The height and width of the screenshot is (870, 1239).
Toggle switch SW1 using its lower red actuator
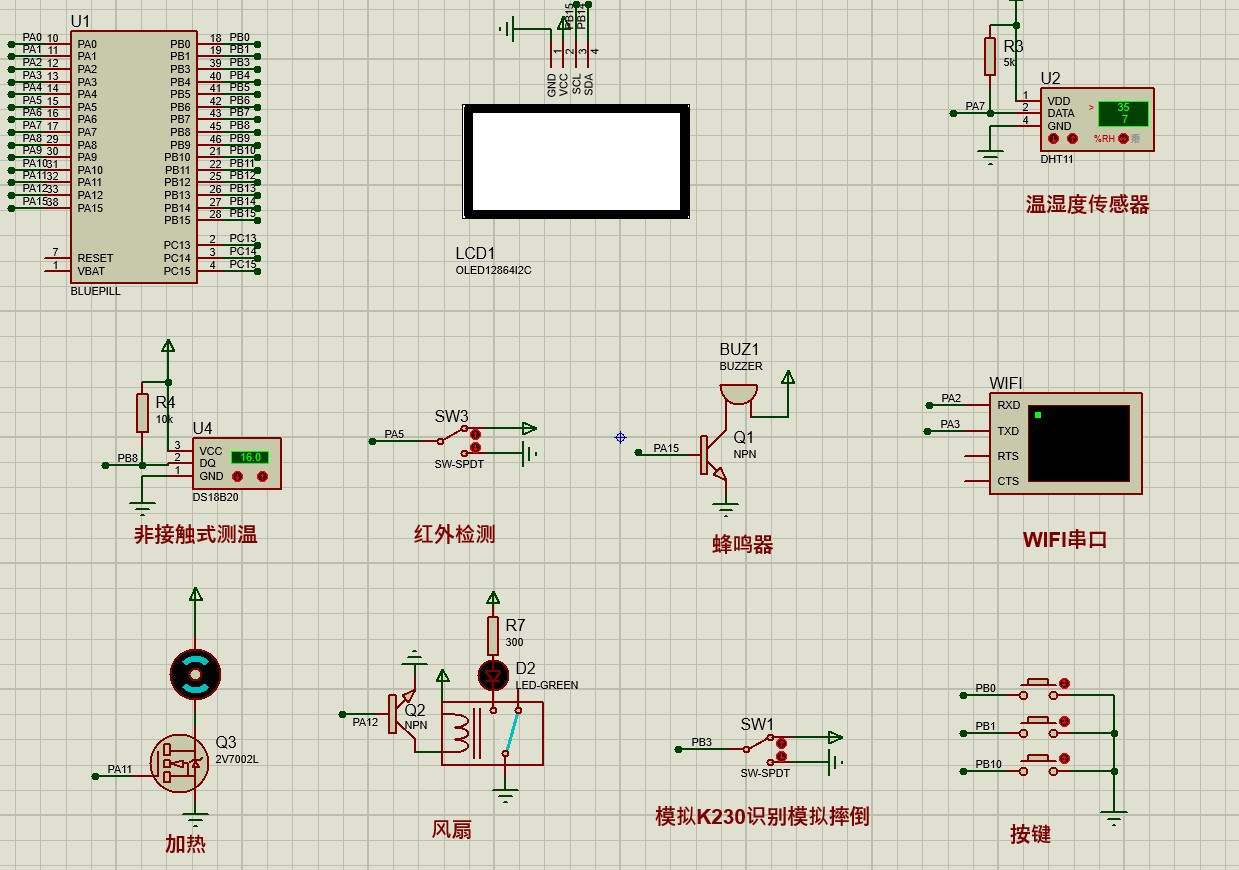[x=781, y=756]
